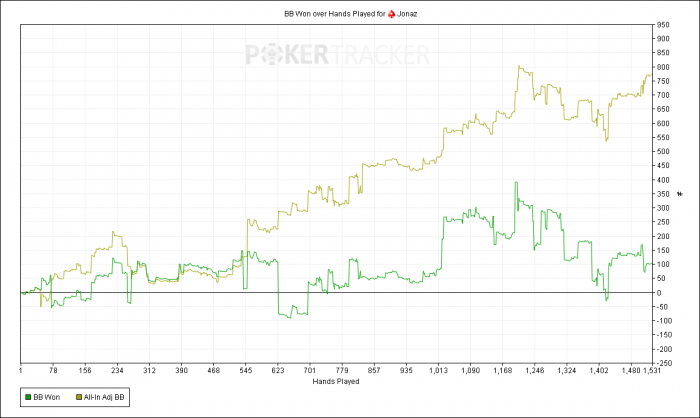
Task: Click y-axis value 450
Action: pos(663,166)
